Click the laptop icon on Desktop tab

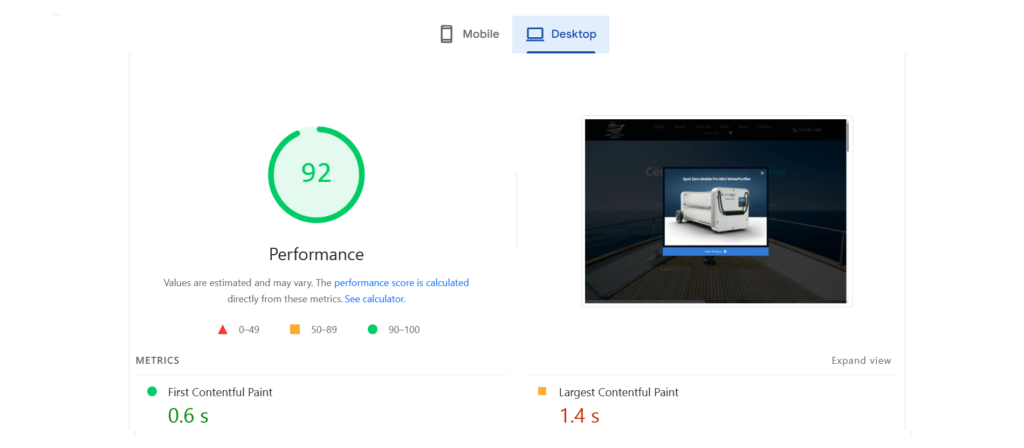pyautogui.click(x=535, y=34)
